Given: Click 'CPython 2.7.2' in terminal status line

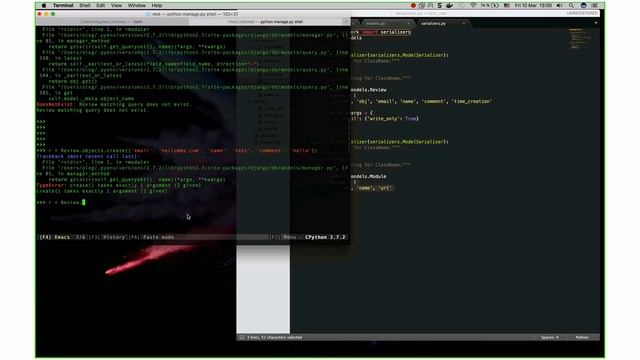Looking at the screenshot, I should click(x=325, y=237).
